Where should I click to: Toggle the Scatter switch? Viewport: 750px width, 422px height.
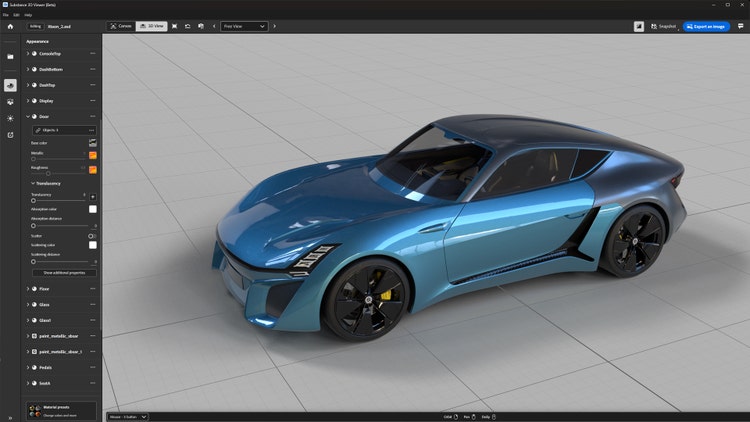tap(92, 235)
